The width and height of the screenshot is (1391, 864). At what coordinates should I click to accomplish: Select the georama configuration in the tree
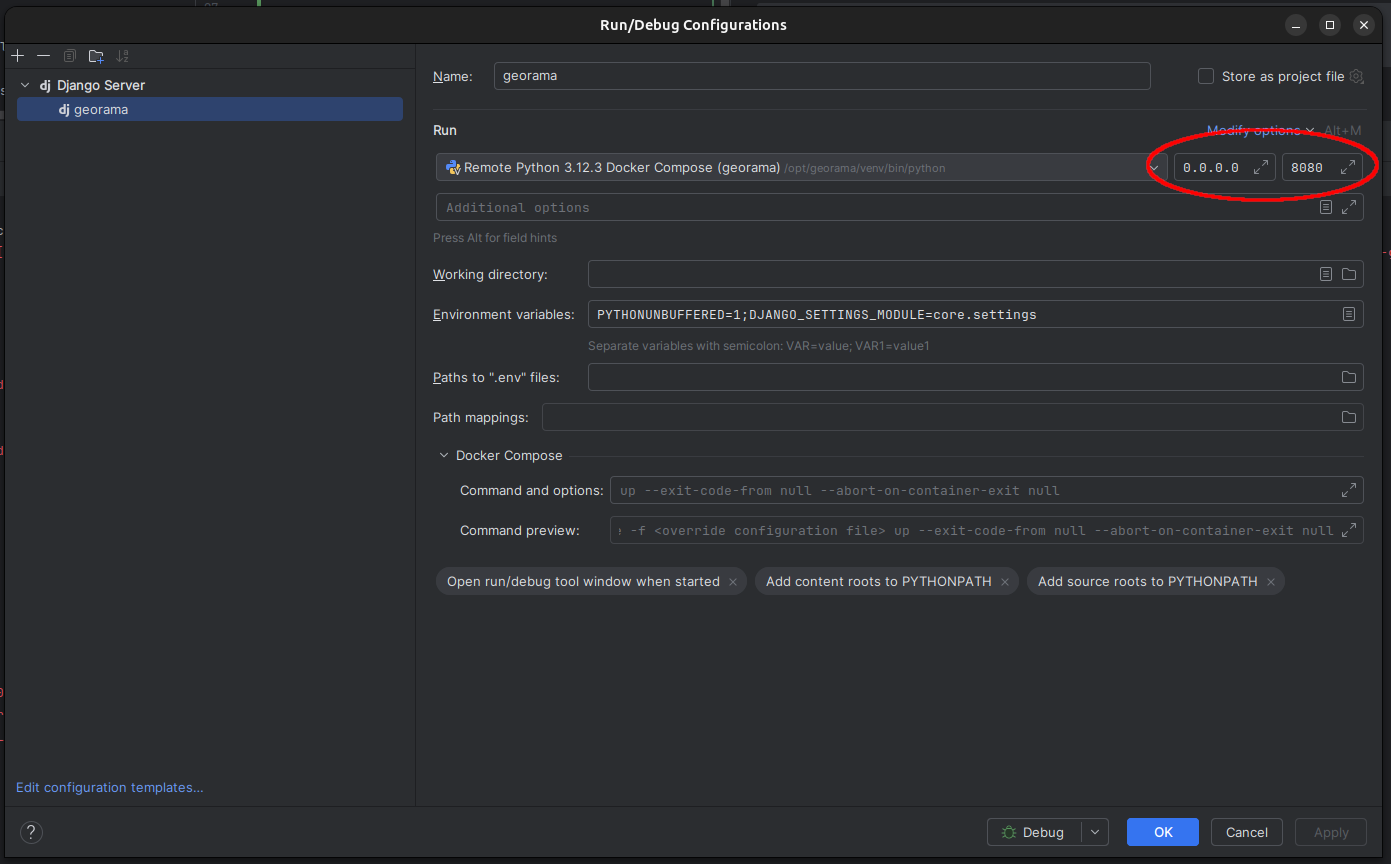(210, 109)
